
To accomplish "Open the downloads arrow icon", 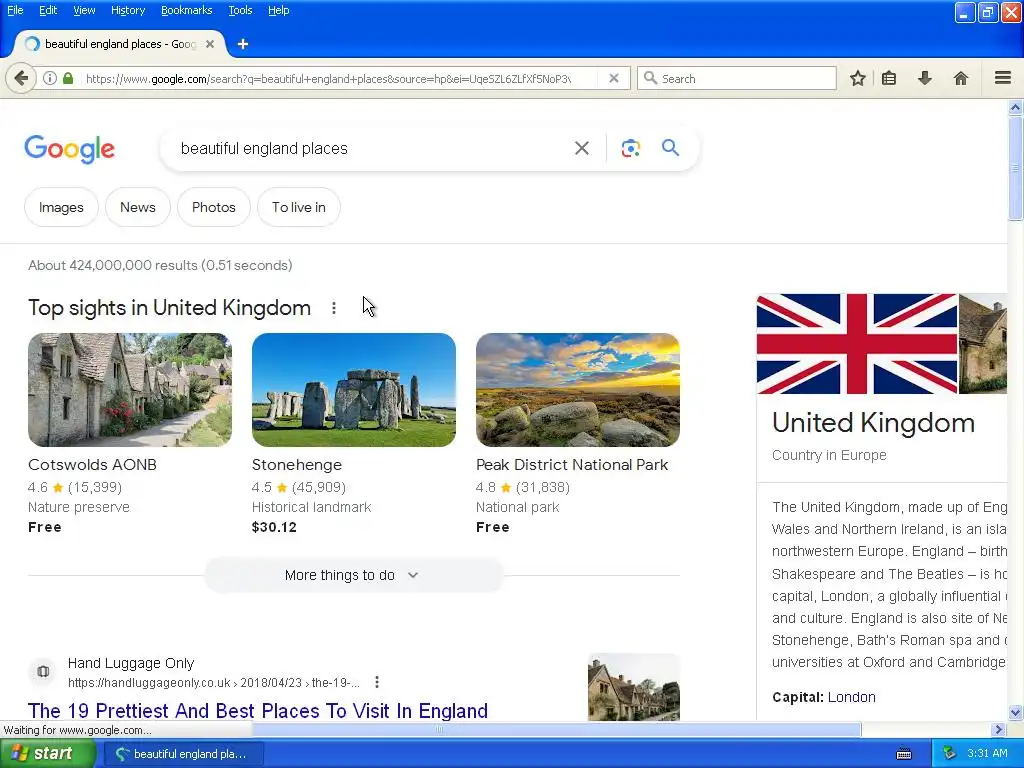I will click(925, 78).
